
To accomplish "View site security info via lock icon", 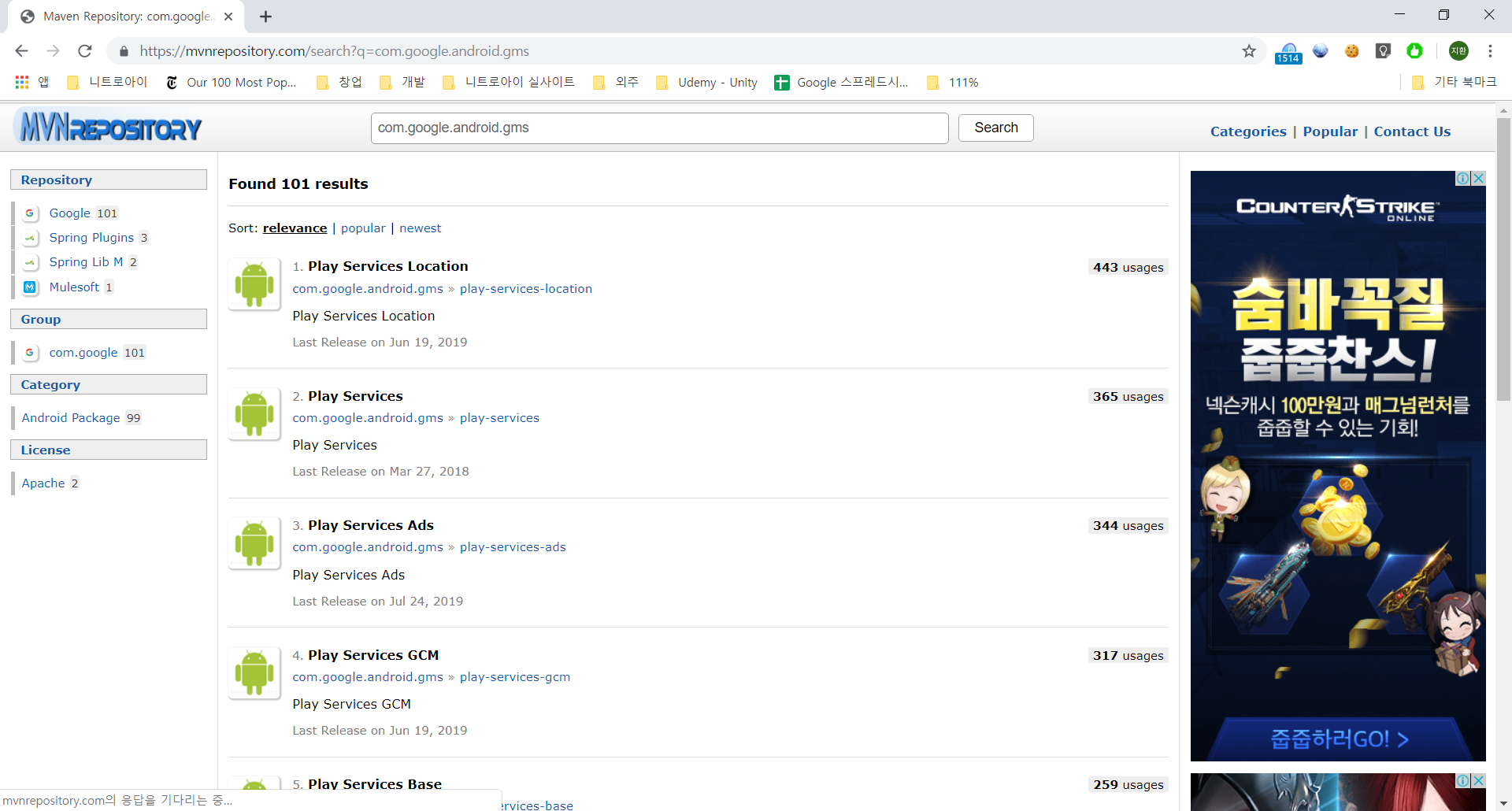I will coord(124,51).
